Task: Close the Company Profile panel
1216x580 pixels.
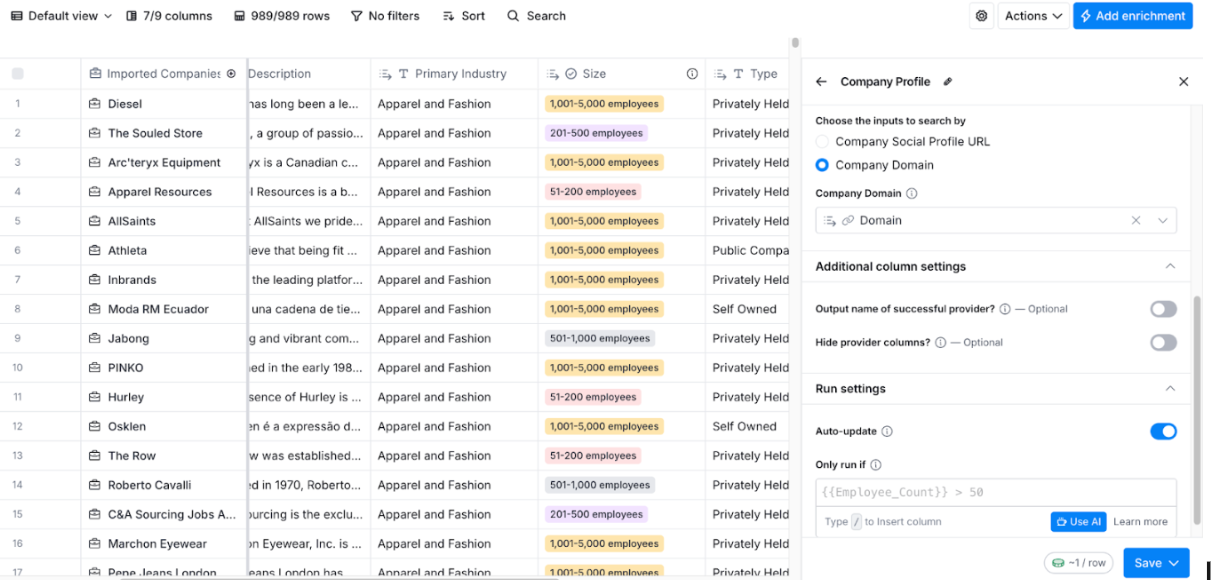Action: [1184, 82]
